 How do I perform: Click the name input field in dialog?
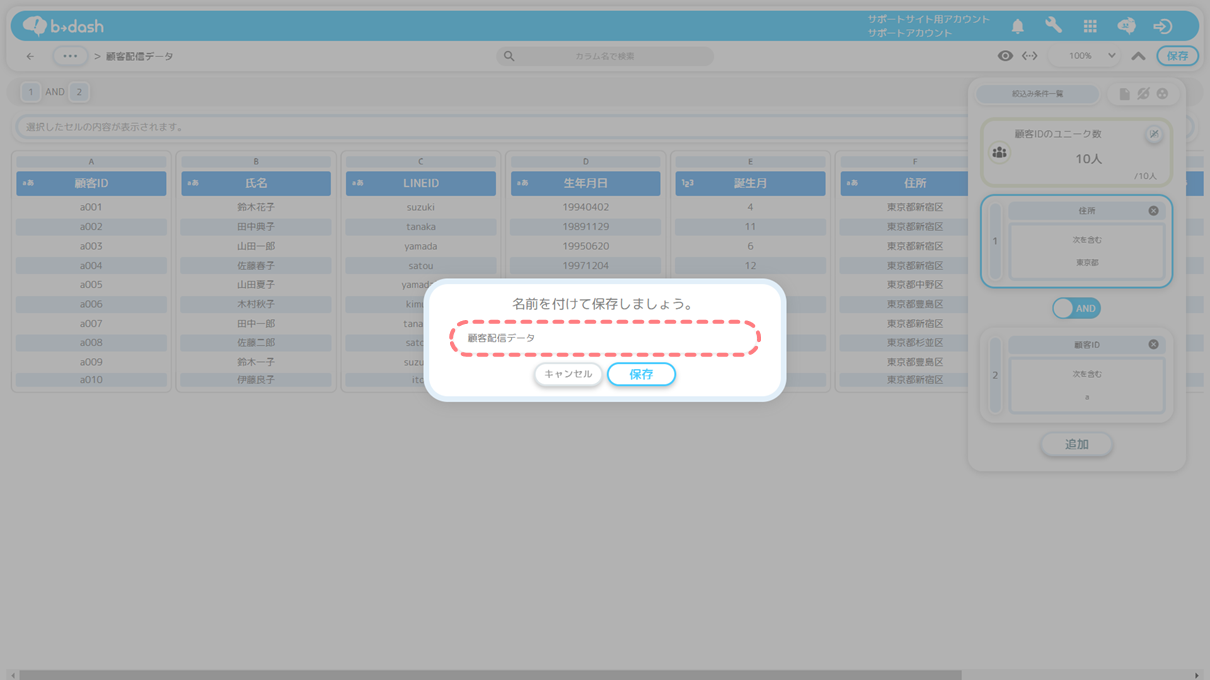[x=604, y=338]
